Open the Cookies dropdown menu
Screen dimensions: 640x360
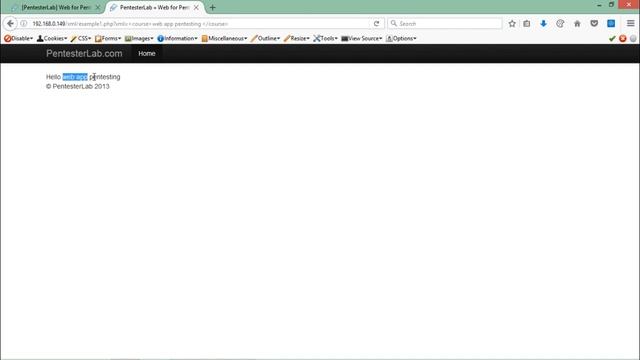52,38
